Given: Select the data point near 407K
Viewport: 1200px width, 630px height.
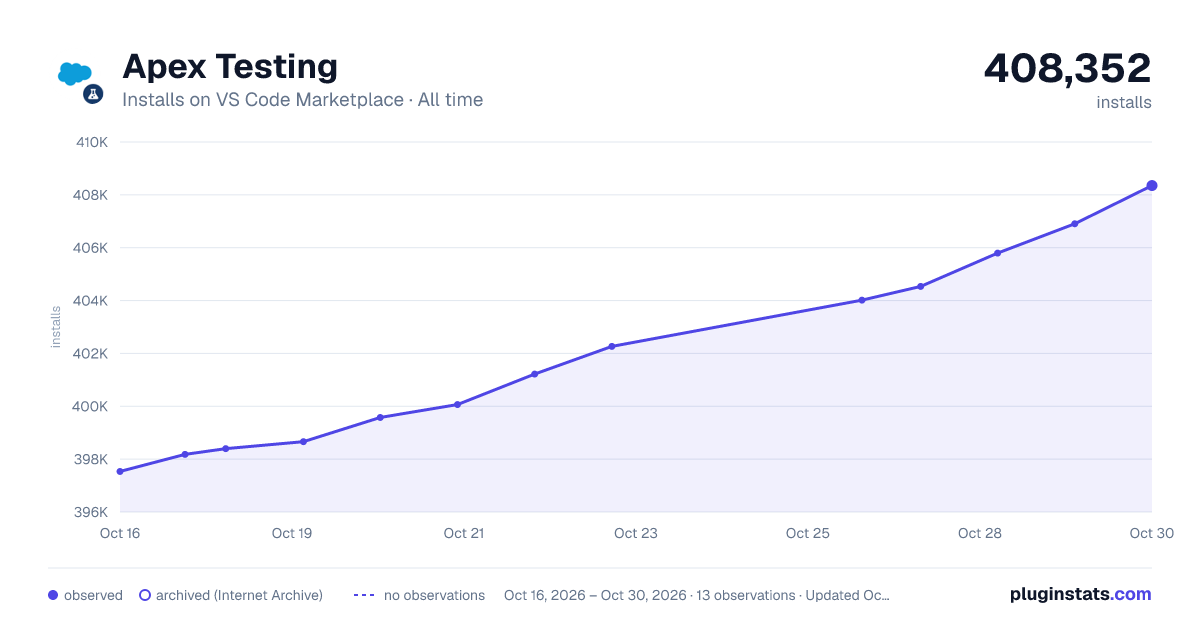Looking at the screenshot, I should point(1075,224).
